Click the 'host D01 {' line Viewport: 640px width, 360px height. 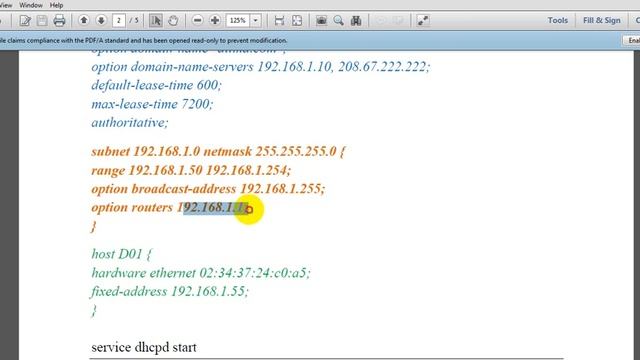[121, 254]
